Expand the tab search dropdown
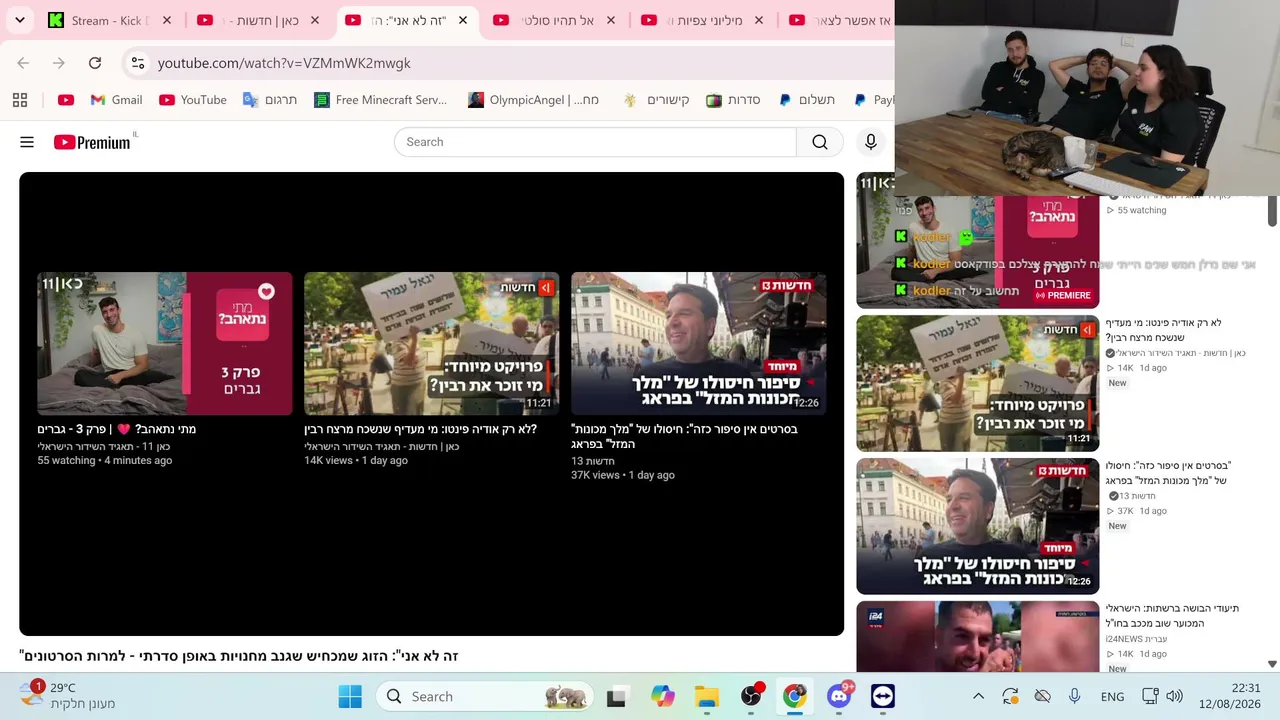Image resolution: width=1280 pixels, height=720 pixels. 20,20
